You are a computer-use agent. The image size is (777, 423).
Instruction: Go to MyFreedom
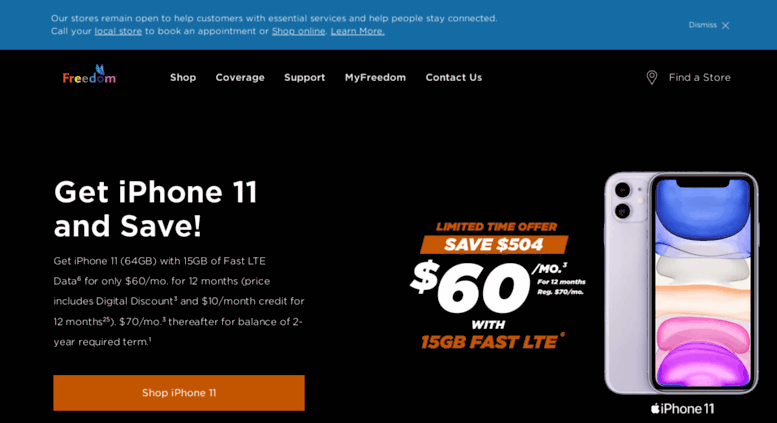tap(375, 77)
